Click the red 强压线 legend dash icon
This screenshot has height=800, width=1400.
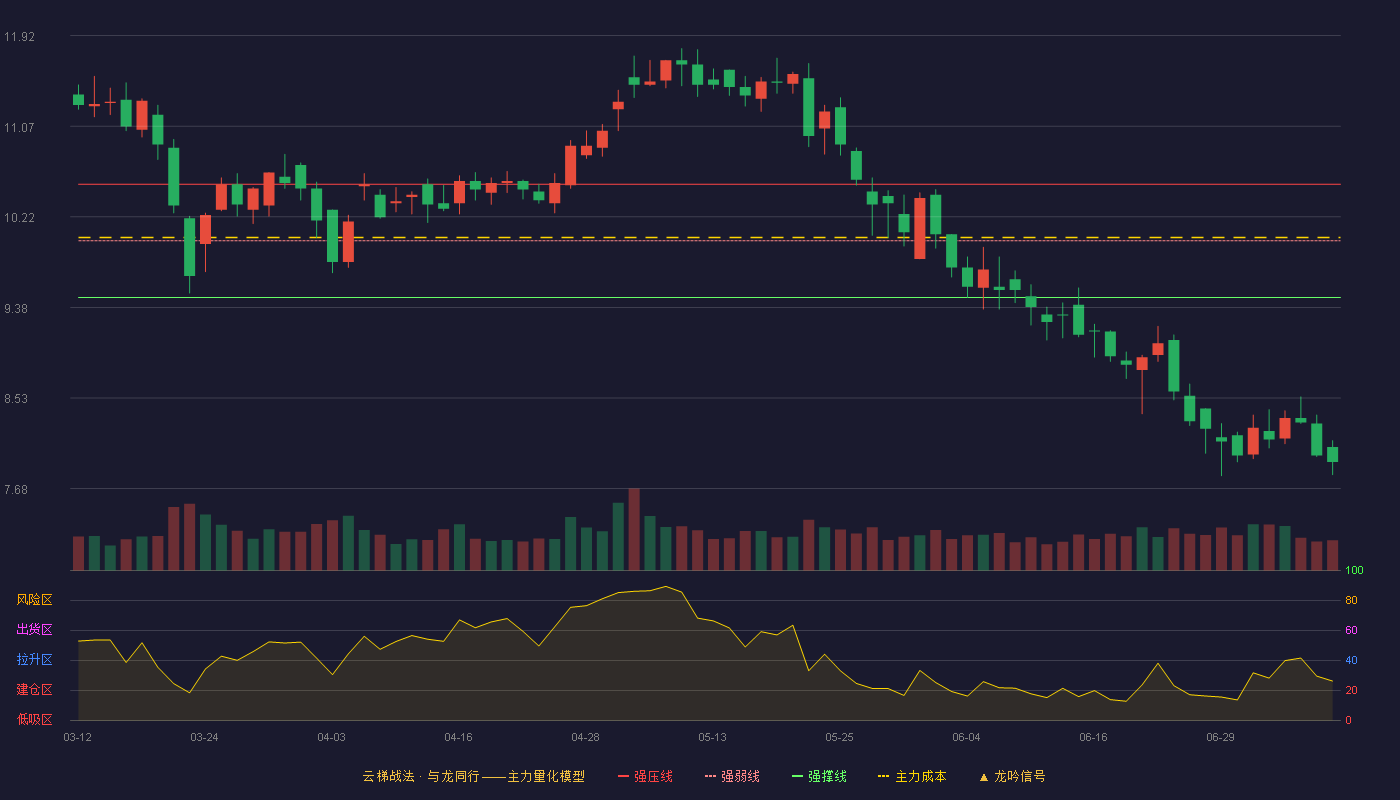623,776
